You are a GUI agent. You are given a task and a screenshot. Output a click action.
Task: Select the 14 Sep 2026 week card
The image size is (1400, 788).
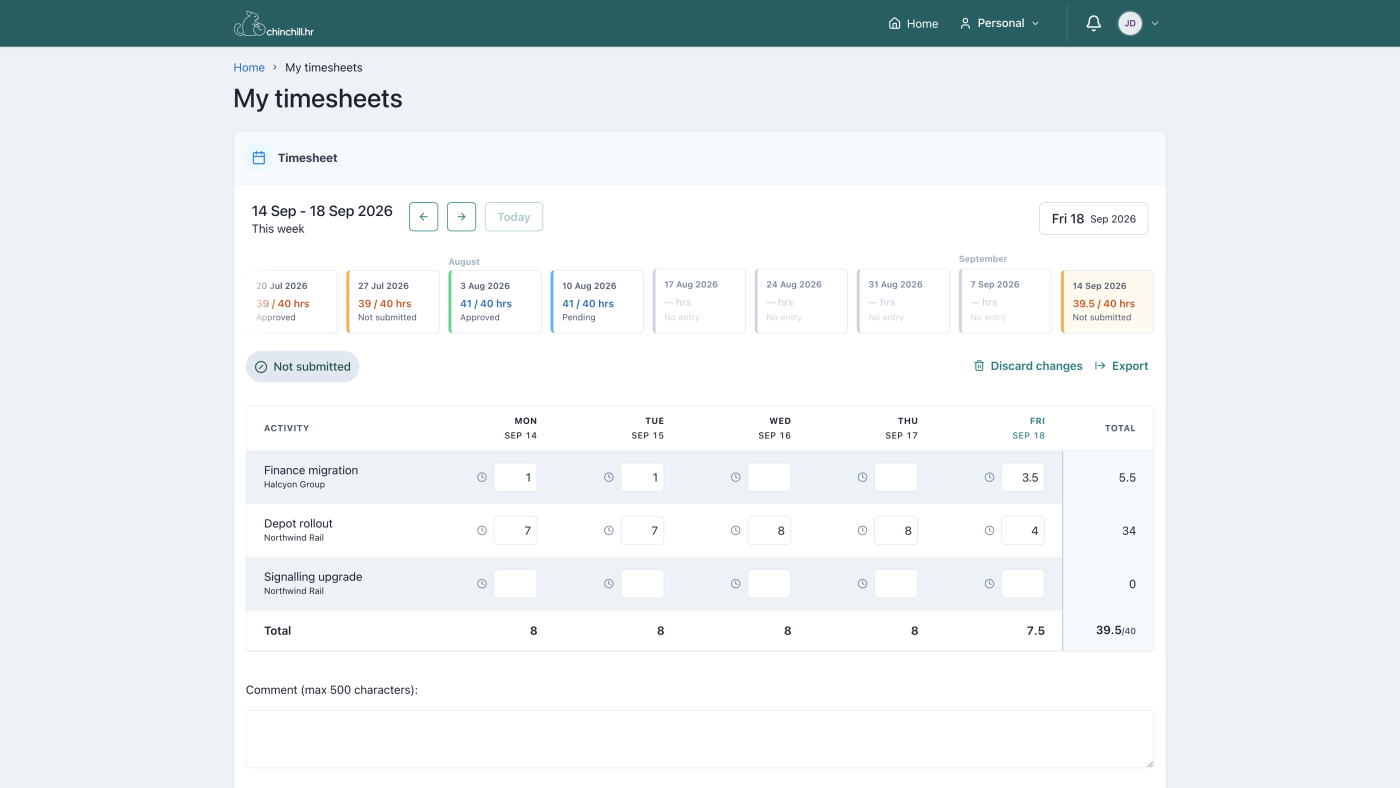tap(1107, 301)
